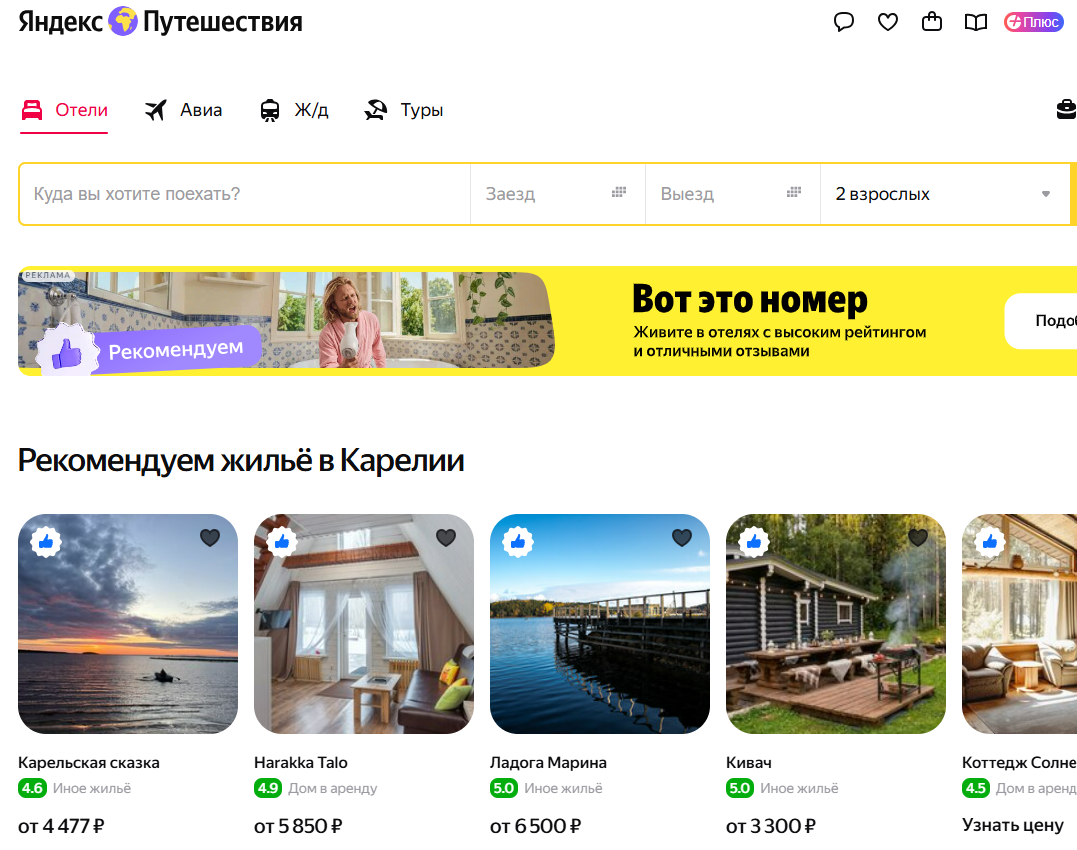Open the Карельская сказка listing title
This screenshot has width=1077, height=850.
click(89, 763)
